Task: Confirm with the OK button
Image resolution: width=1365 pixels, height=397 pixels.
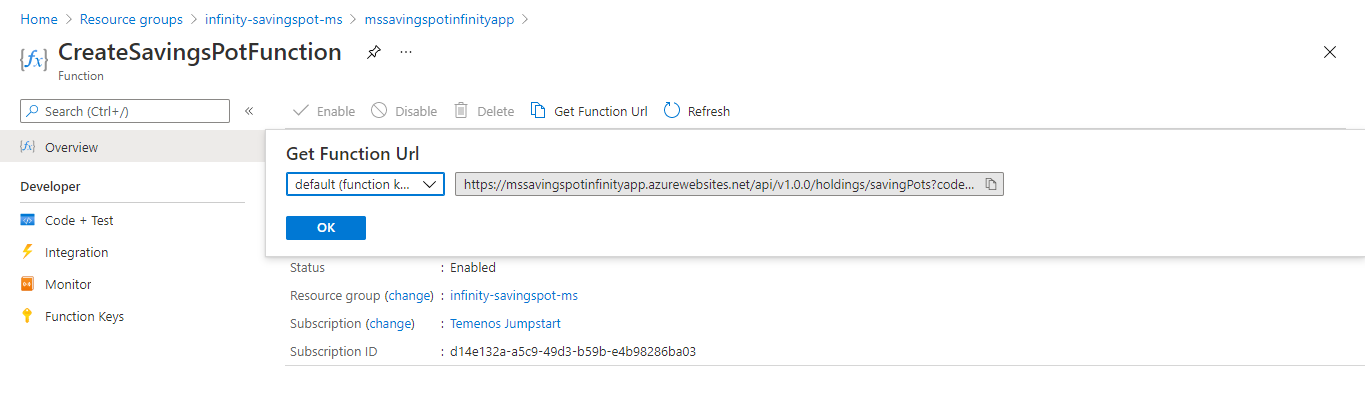Action: coord(326,228)
